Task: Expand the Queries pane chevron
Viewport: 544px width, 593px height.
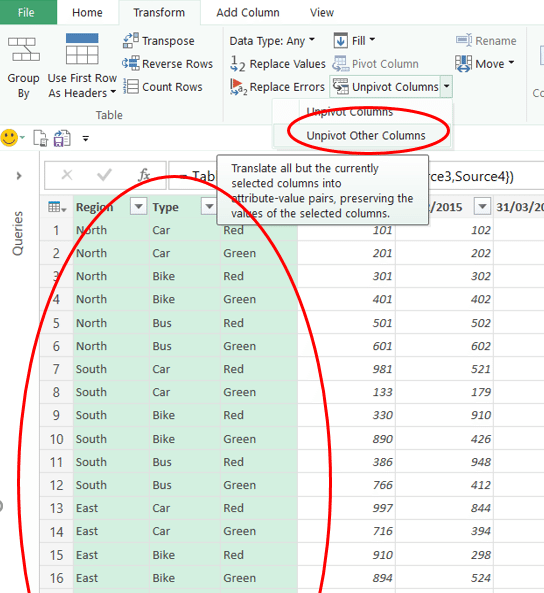Action: [19, 176]
